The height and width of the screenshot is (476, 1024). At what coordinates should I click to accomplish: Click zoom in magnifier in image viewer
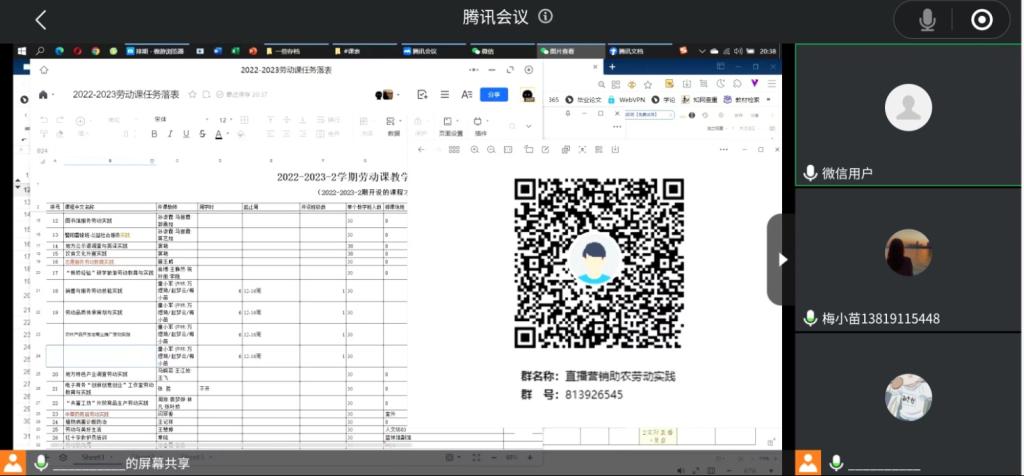point(475,150)
